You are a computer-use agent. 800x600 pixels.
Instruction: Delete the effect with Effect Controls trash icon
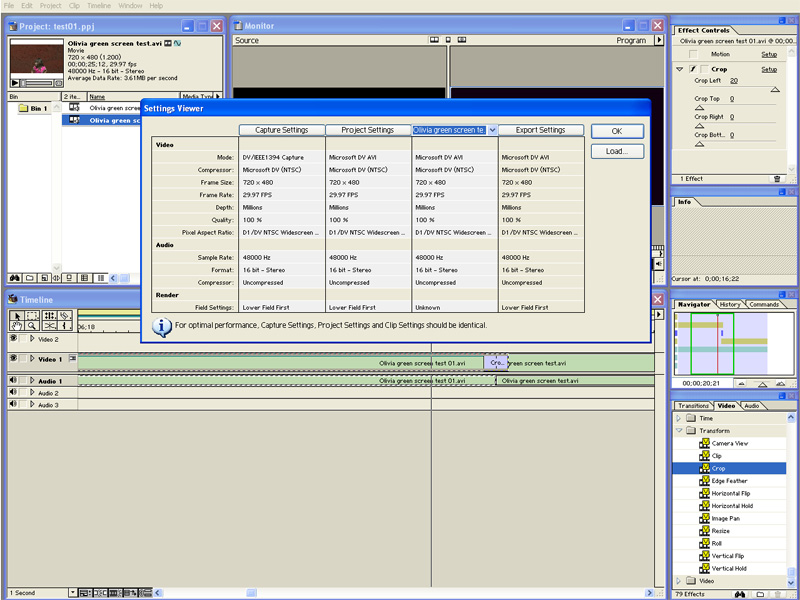pos(777,179)
